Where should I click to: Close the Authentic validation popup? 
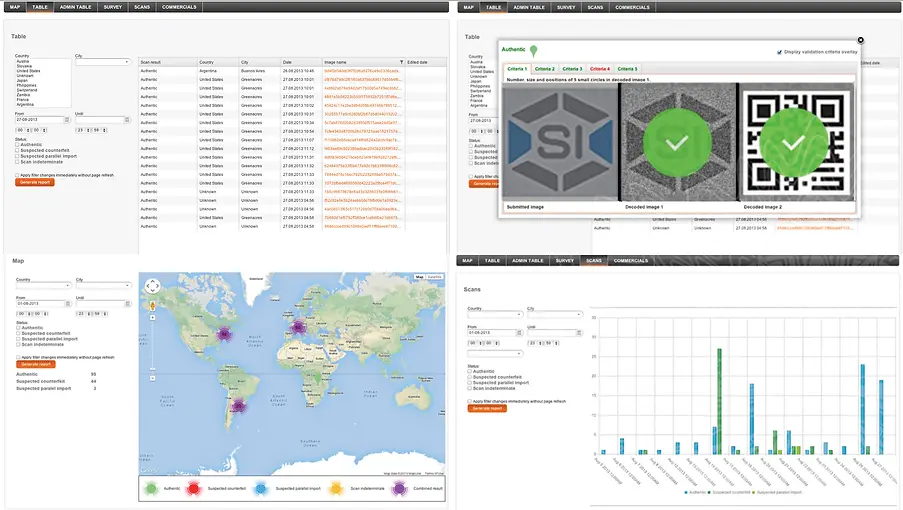pos(860,40)
